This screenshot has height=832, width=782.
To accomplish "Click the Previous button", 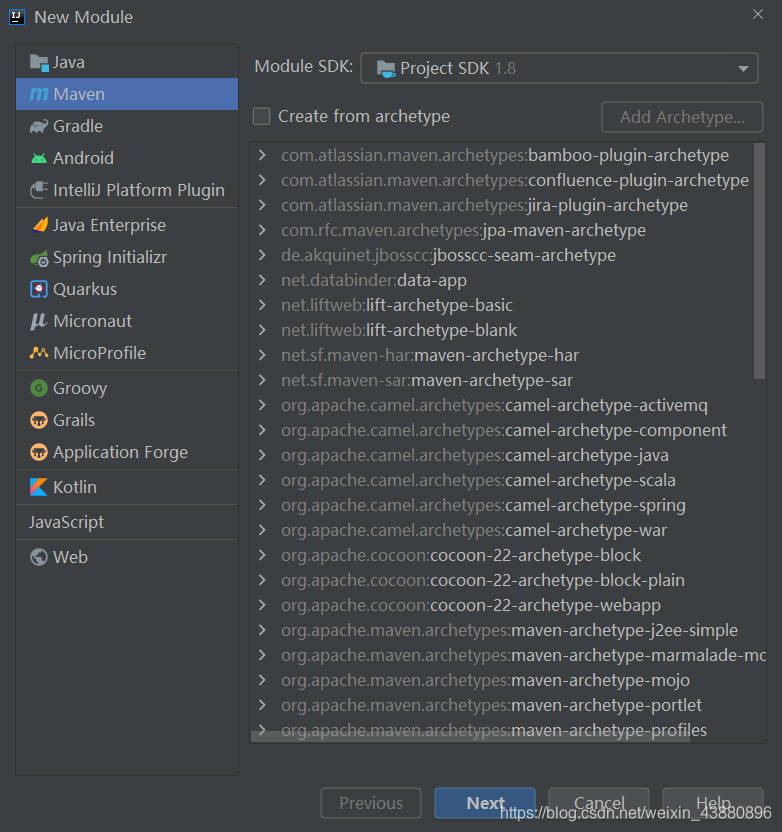I will 371,803.
